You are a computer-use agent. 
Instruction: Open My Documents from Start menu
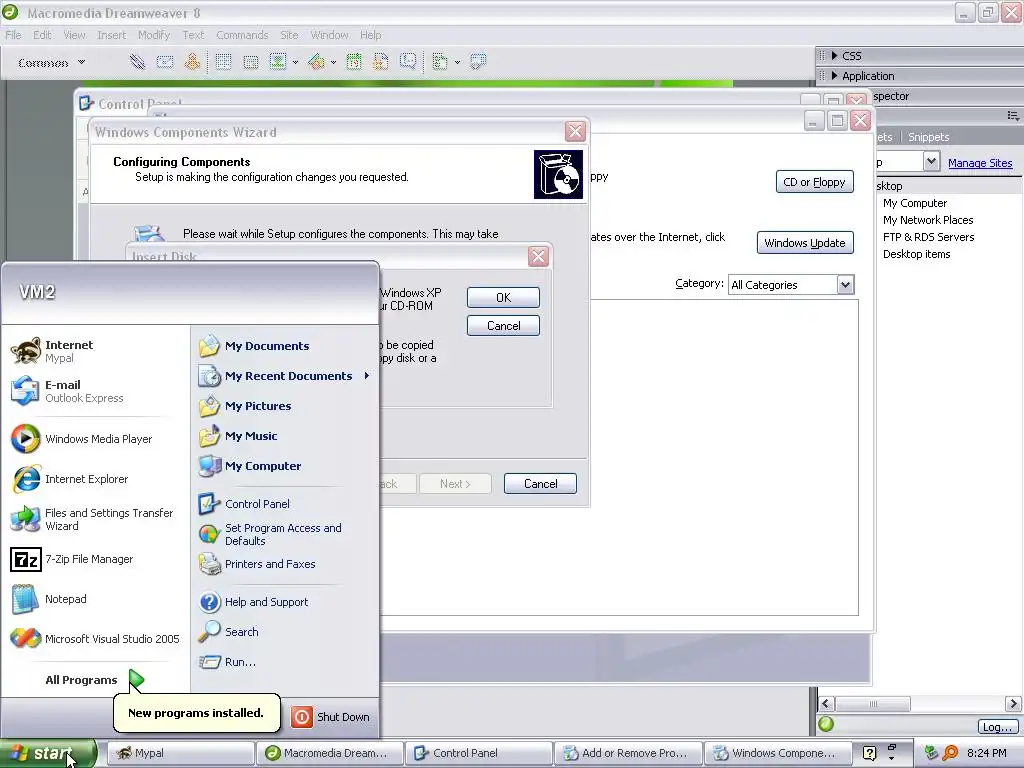pyautogui.click(x=254, y=345)
